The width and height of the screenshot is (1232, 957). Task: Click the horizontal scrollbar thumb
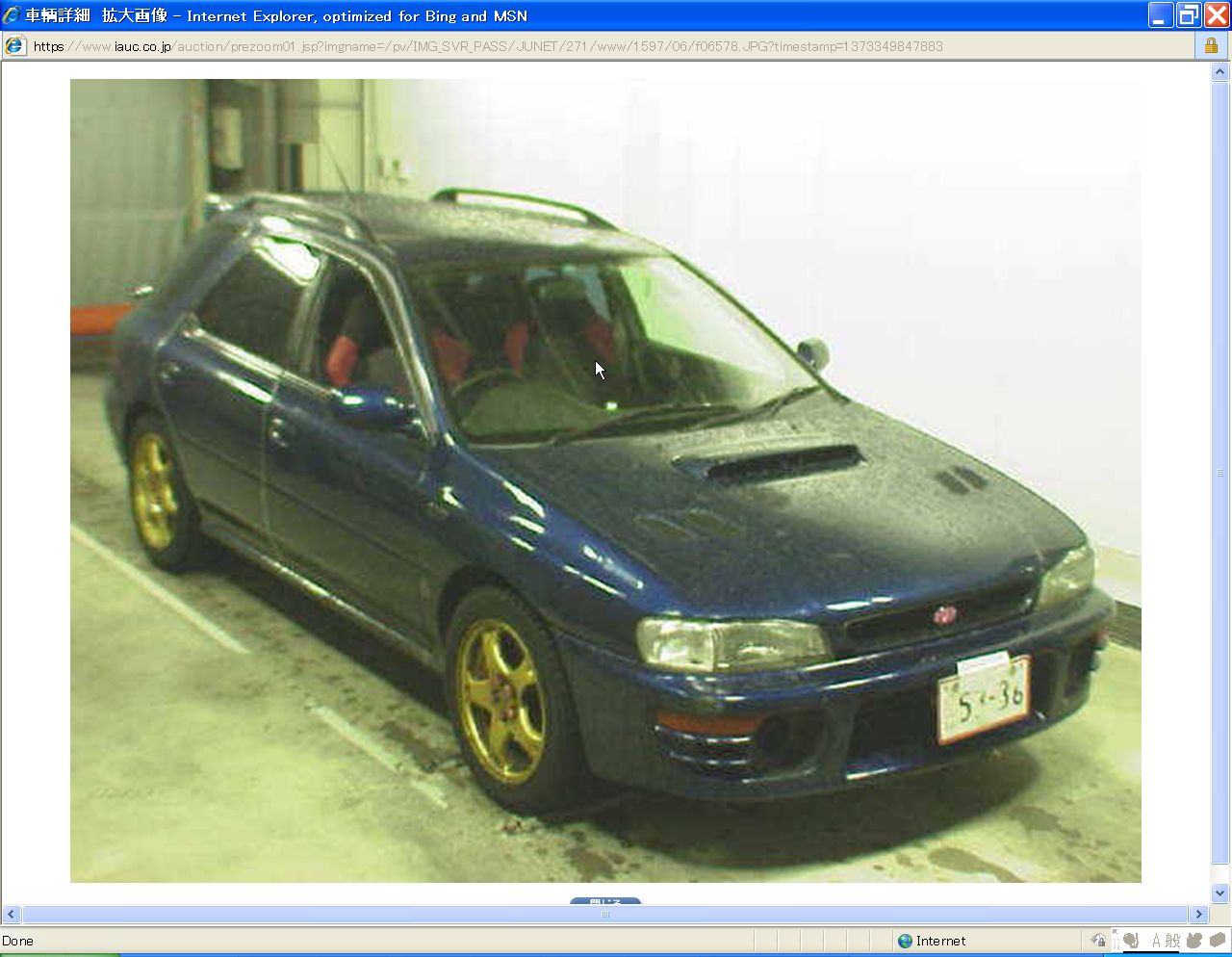click(604, 915)
